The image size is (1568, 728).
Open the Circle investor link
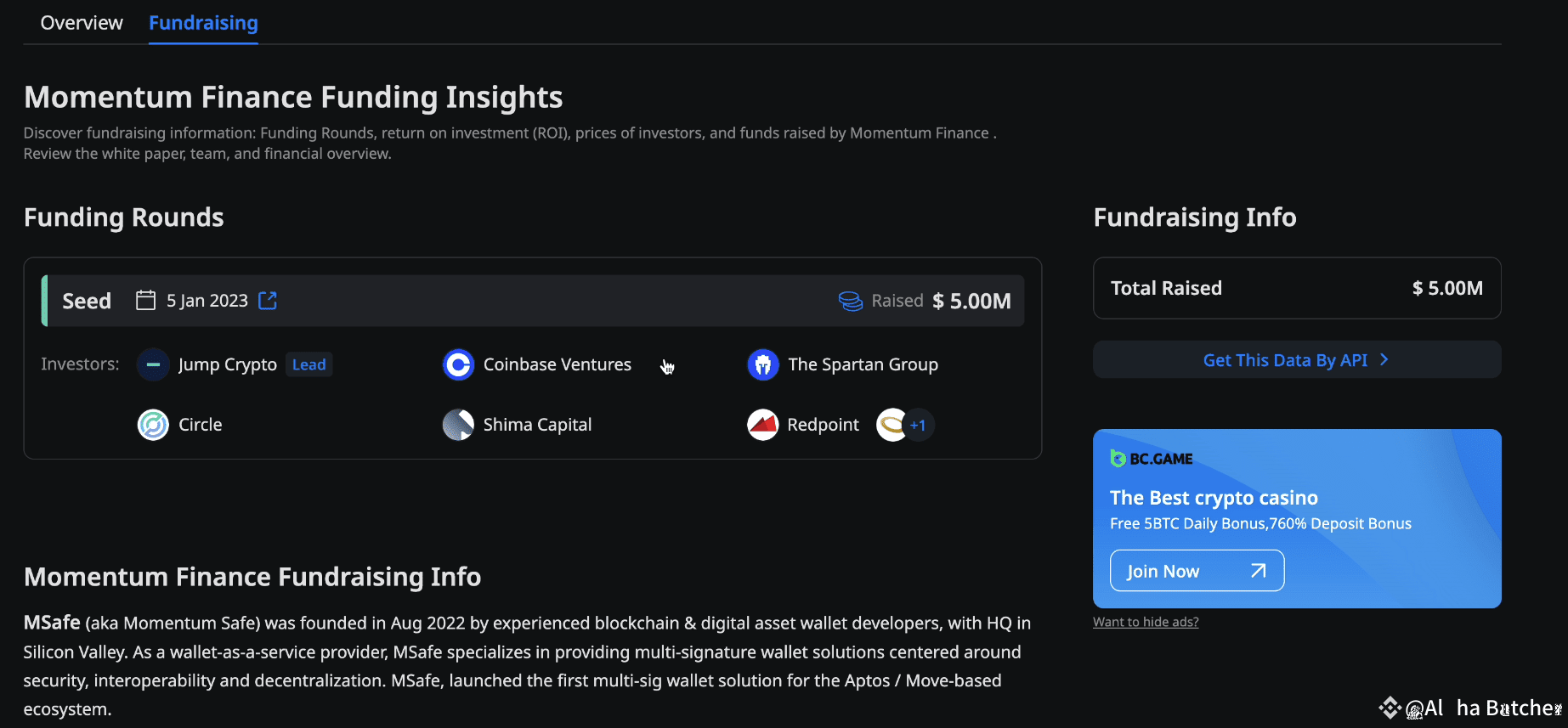pyautogui.click(x=201, y=425)
